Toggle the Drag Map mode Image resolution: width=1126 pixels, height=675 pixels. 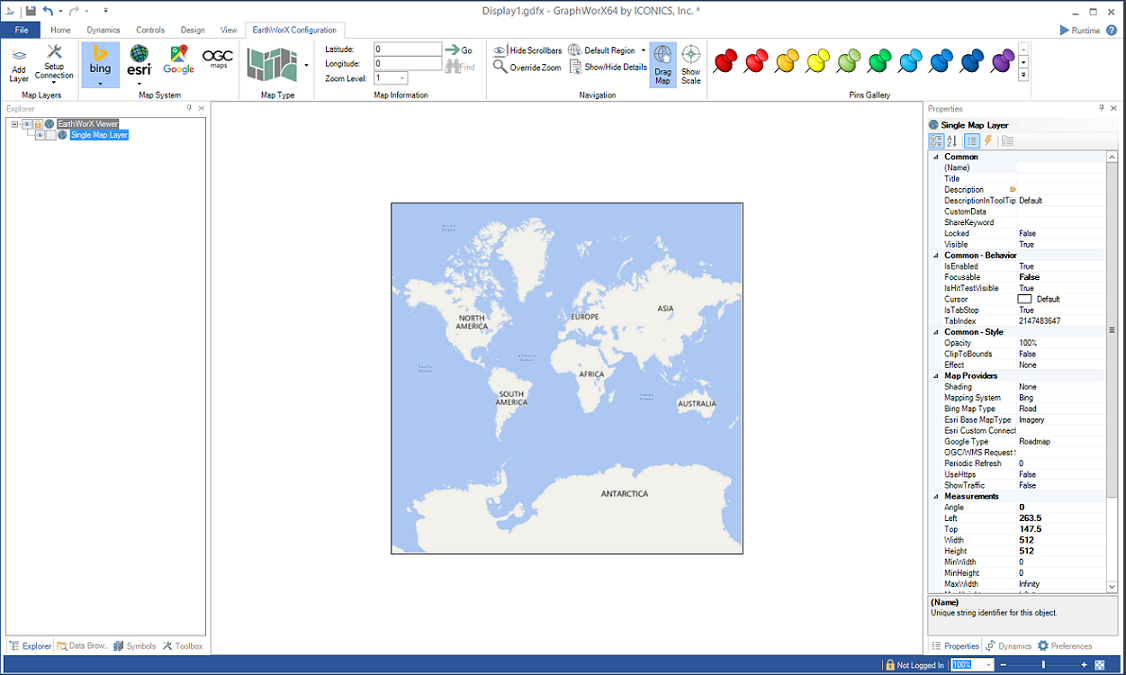tap(663, 64)
